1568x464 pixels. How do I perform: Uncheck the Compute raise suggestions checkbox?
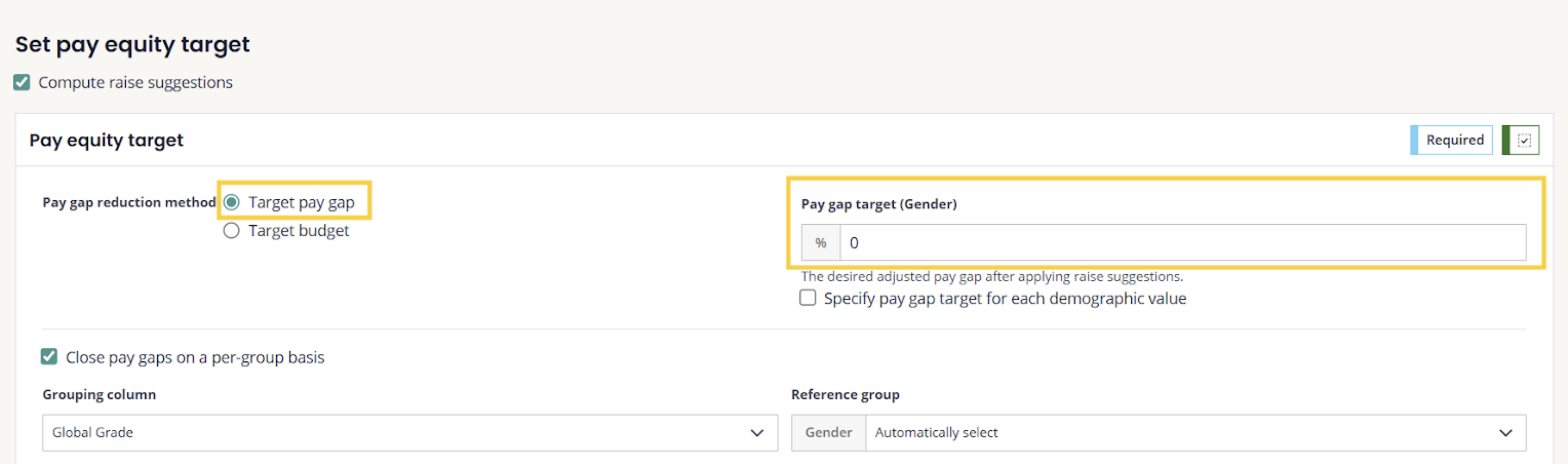(x=22, y=82)
